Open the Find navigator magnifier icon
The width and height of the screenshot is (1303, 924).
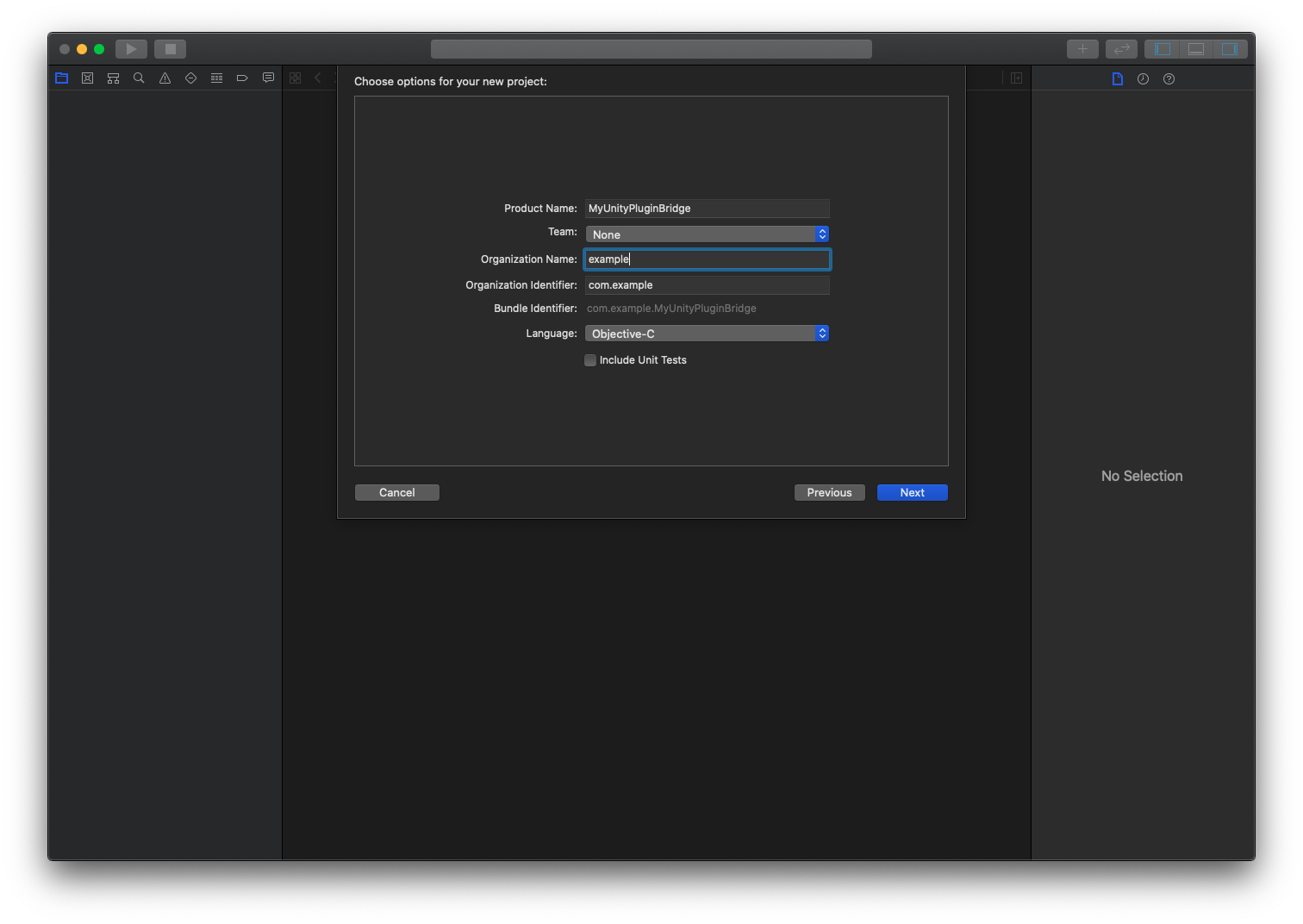[x=139, y=78]
